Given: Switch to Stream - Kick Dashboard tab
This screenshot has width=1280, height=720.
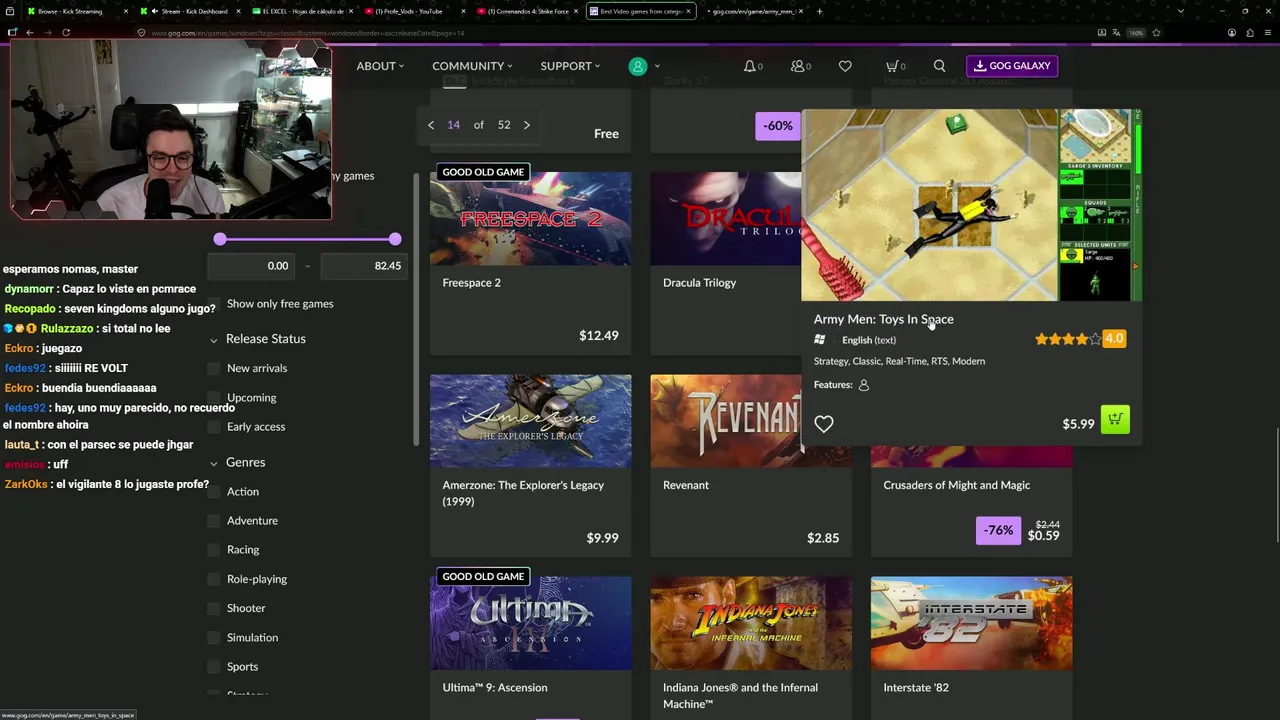Looking at the screenshot, I should (x=188, y=11).
